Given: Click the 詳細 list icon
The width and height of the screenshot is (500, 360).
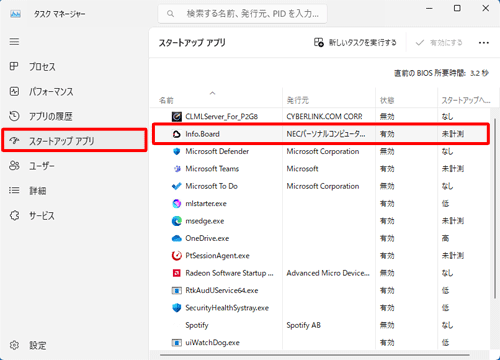Looking at the screenshot, I should pyautogui.click(x=14, y=190).
